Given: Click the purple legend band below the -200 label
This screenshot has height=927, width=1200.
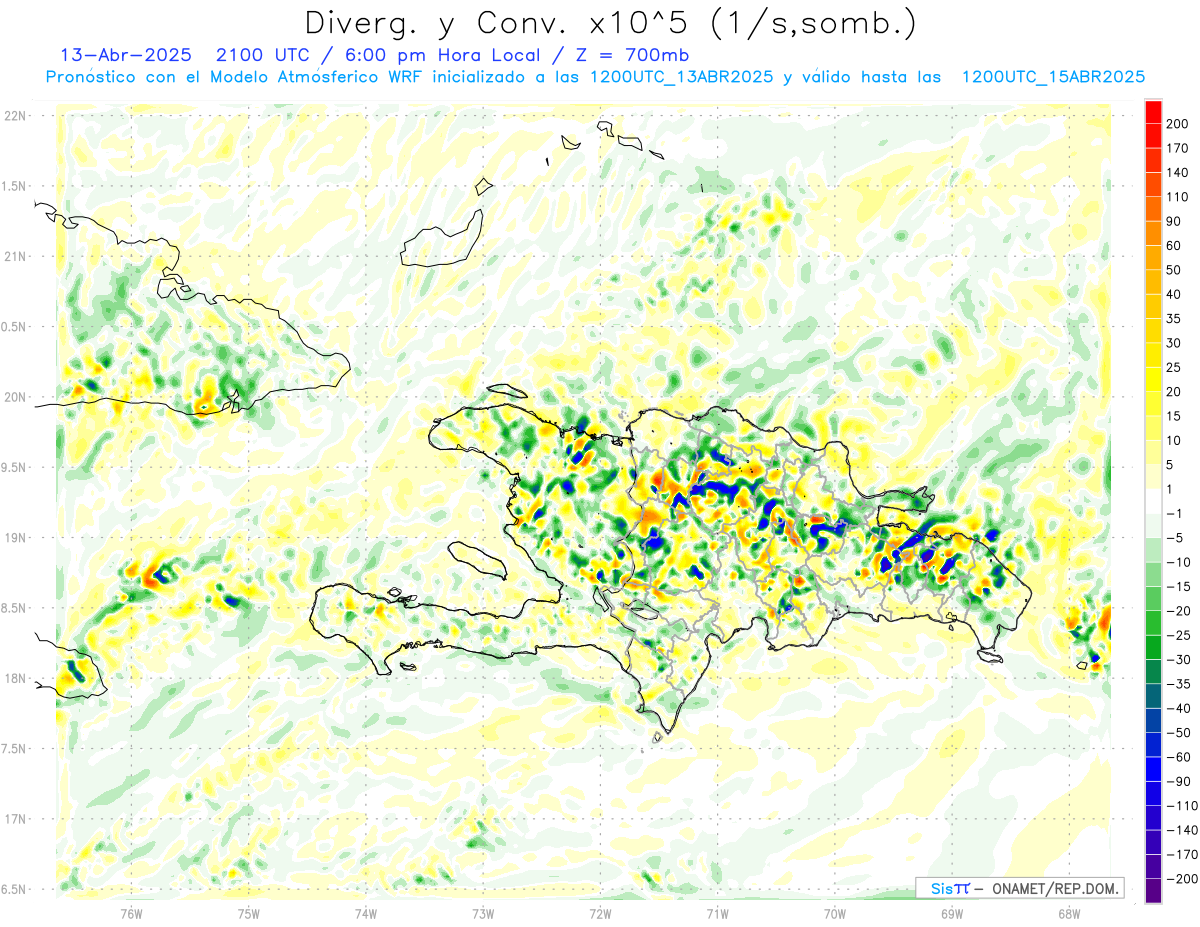Looking at the screenshot, I should point(1153,891).
